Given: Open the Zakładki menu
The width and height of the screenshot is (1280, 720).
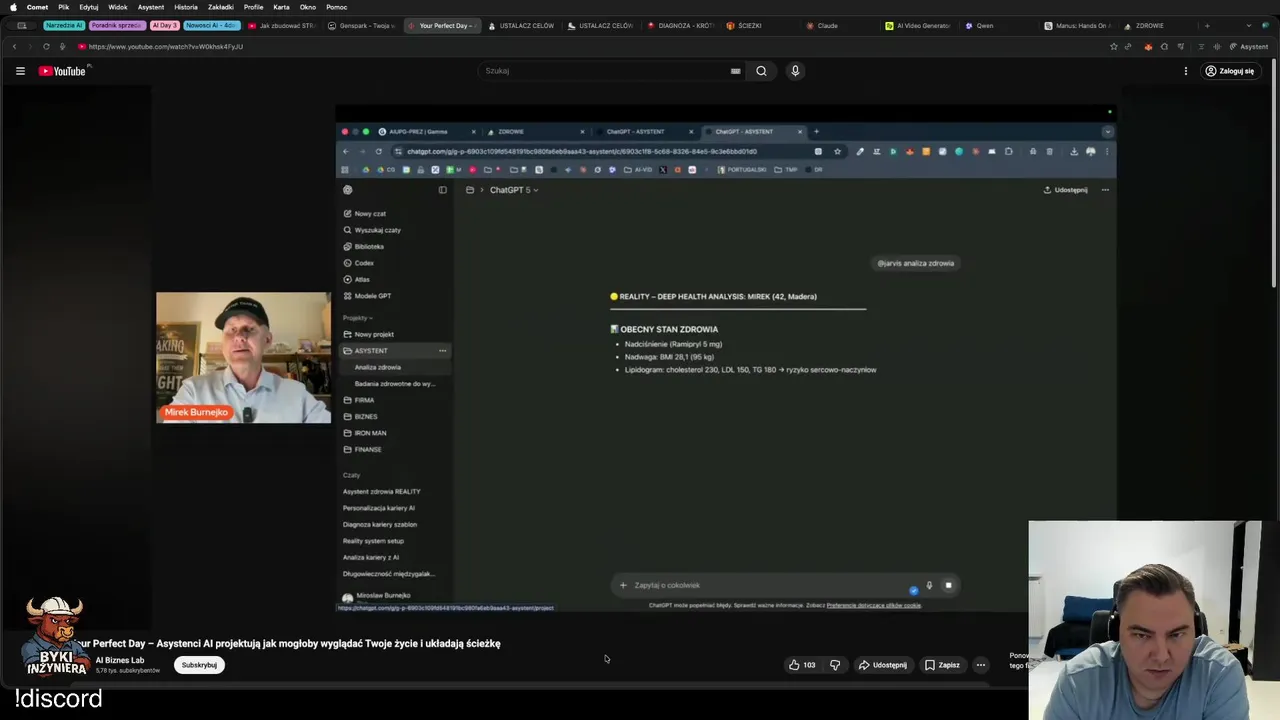Looking at the screenshot, I should (x=221, y=7).
